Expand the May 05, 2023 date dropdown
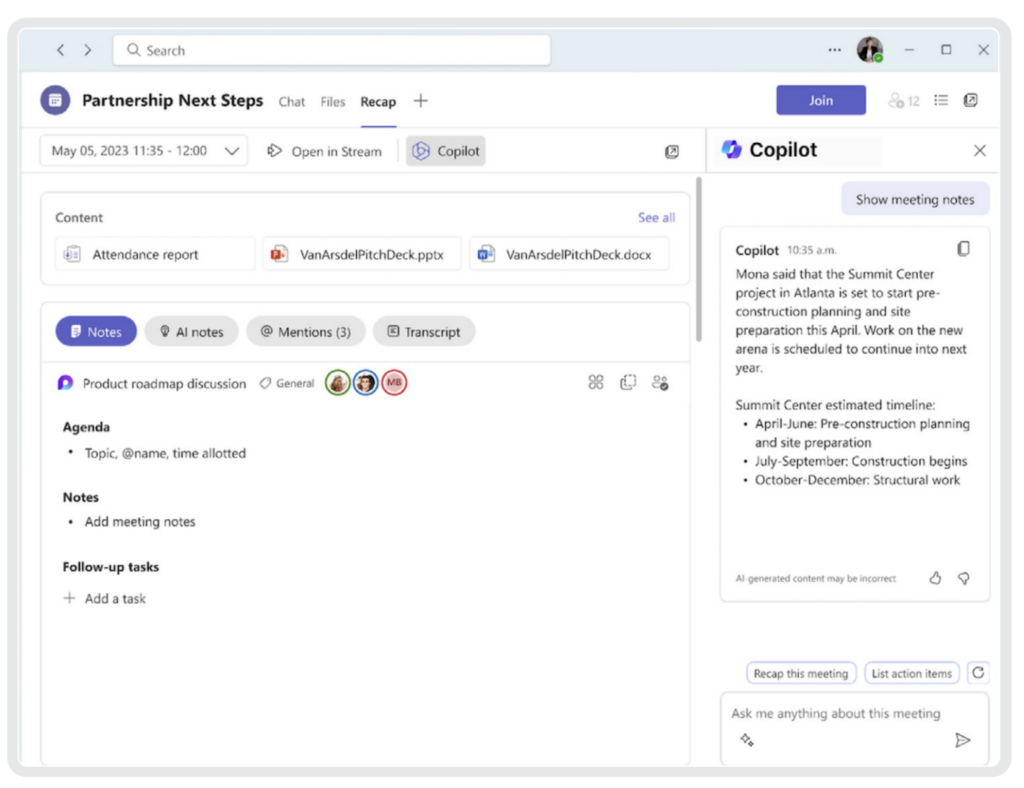The width and height of the screenshot is (1024, 788). (144, 151)
